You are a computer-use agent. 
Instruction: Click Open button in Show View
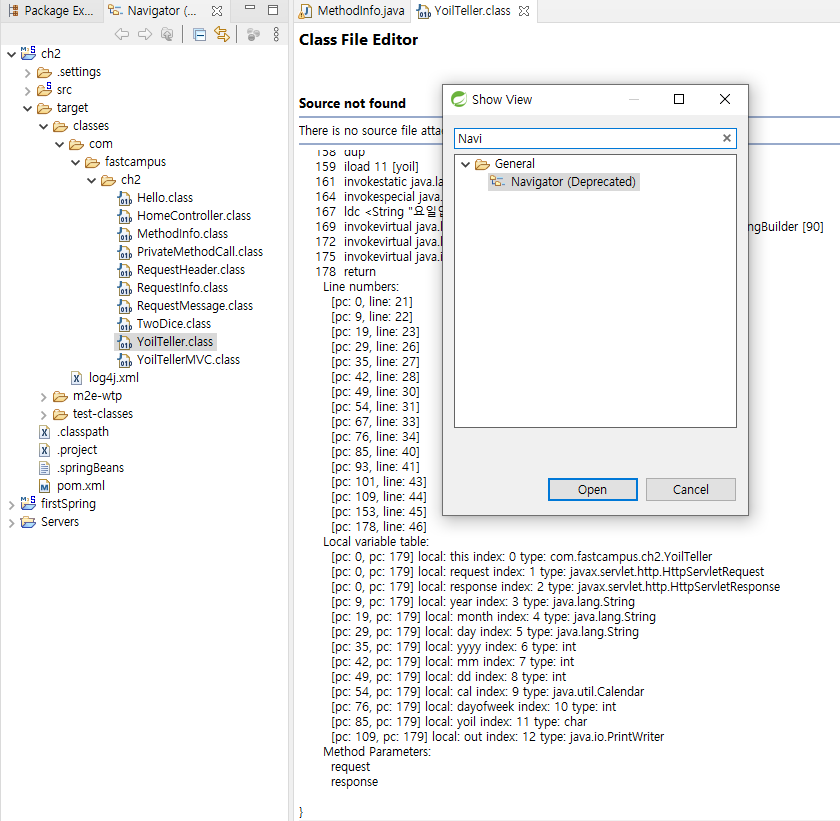pos(592,489)
